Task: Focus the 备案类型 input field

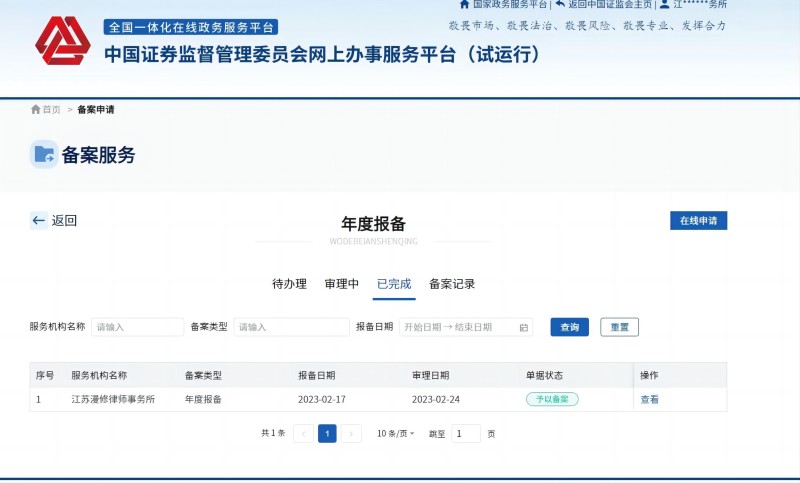Action: pyautogui.click(x=291, y=327)
